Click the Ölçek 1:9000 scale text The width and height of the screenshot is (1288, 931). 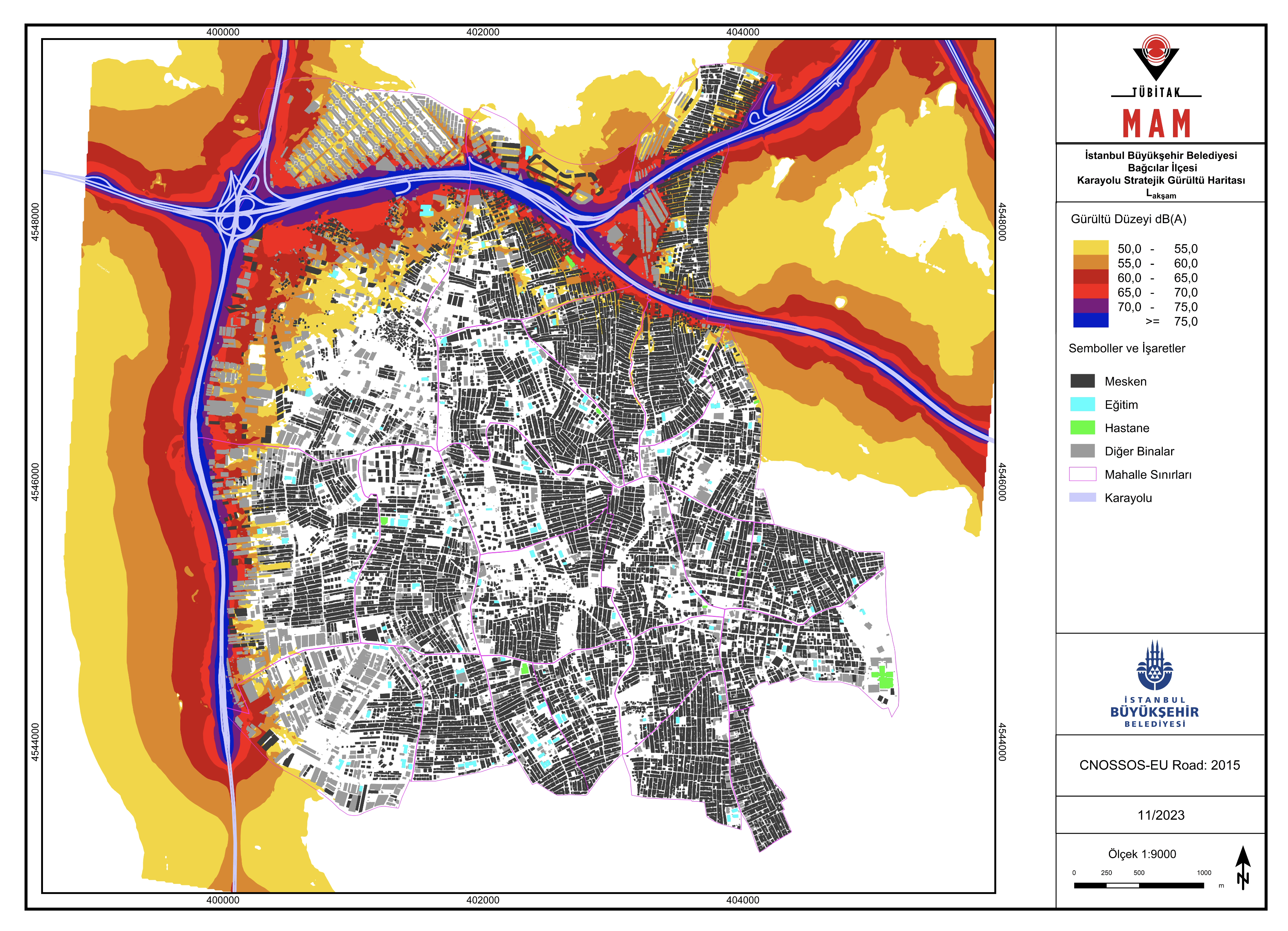(1141, 854)
